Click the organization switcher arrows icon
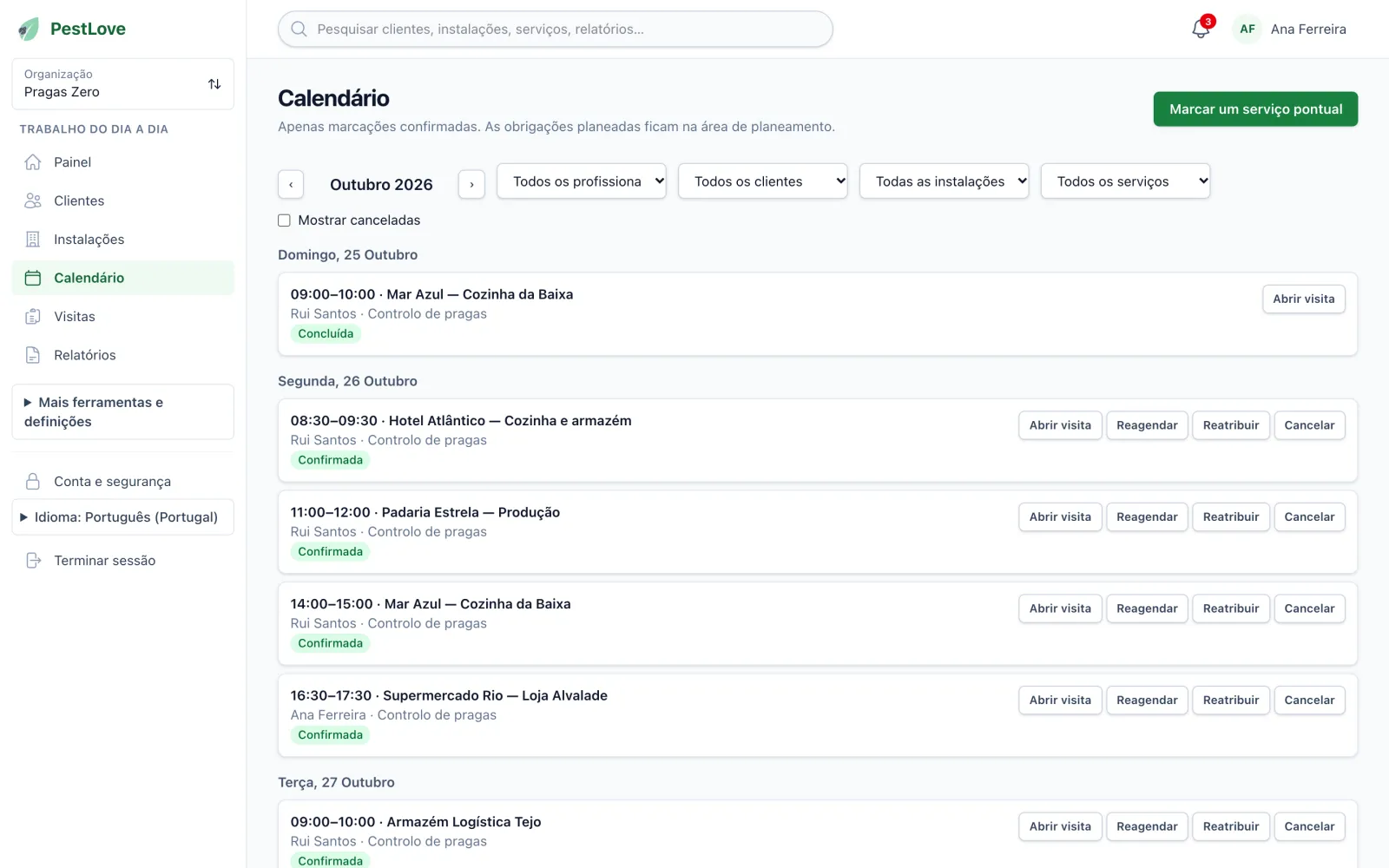Viewport: 1389px width, 868px height. pyautogui.click(x=214, y=84)
